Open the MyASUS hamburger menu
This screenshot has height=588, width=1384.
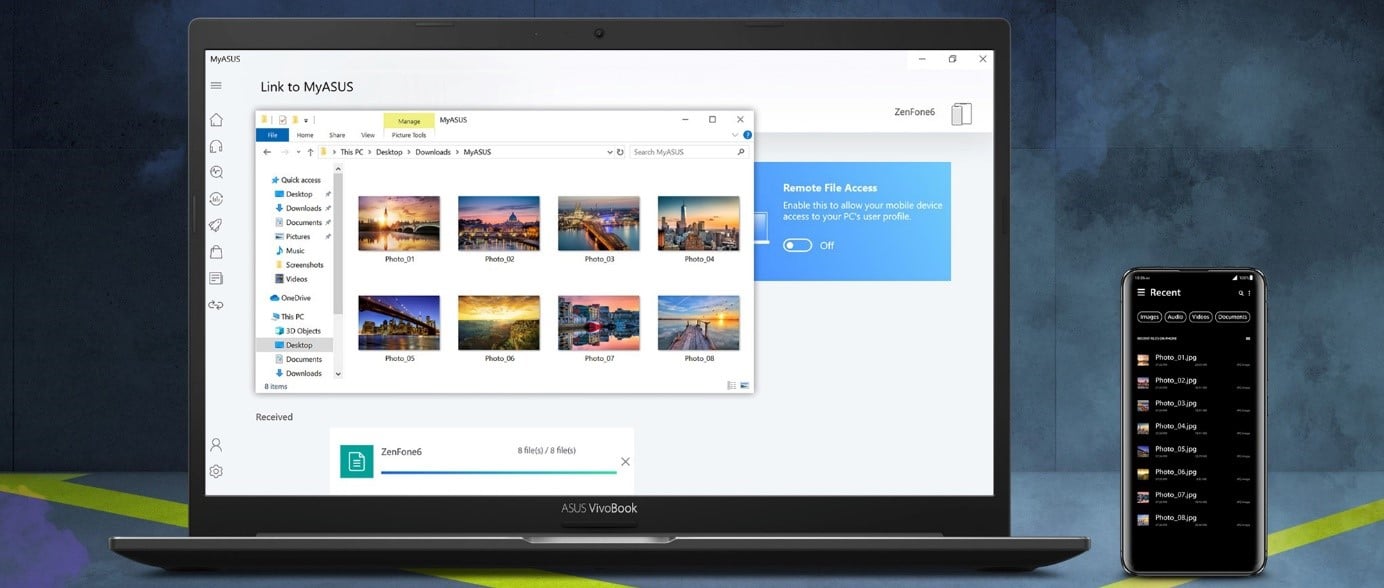click(x=216, y=86)
